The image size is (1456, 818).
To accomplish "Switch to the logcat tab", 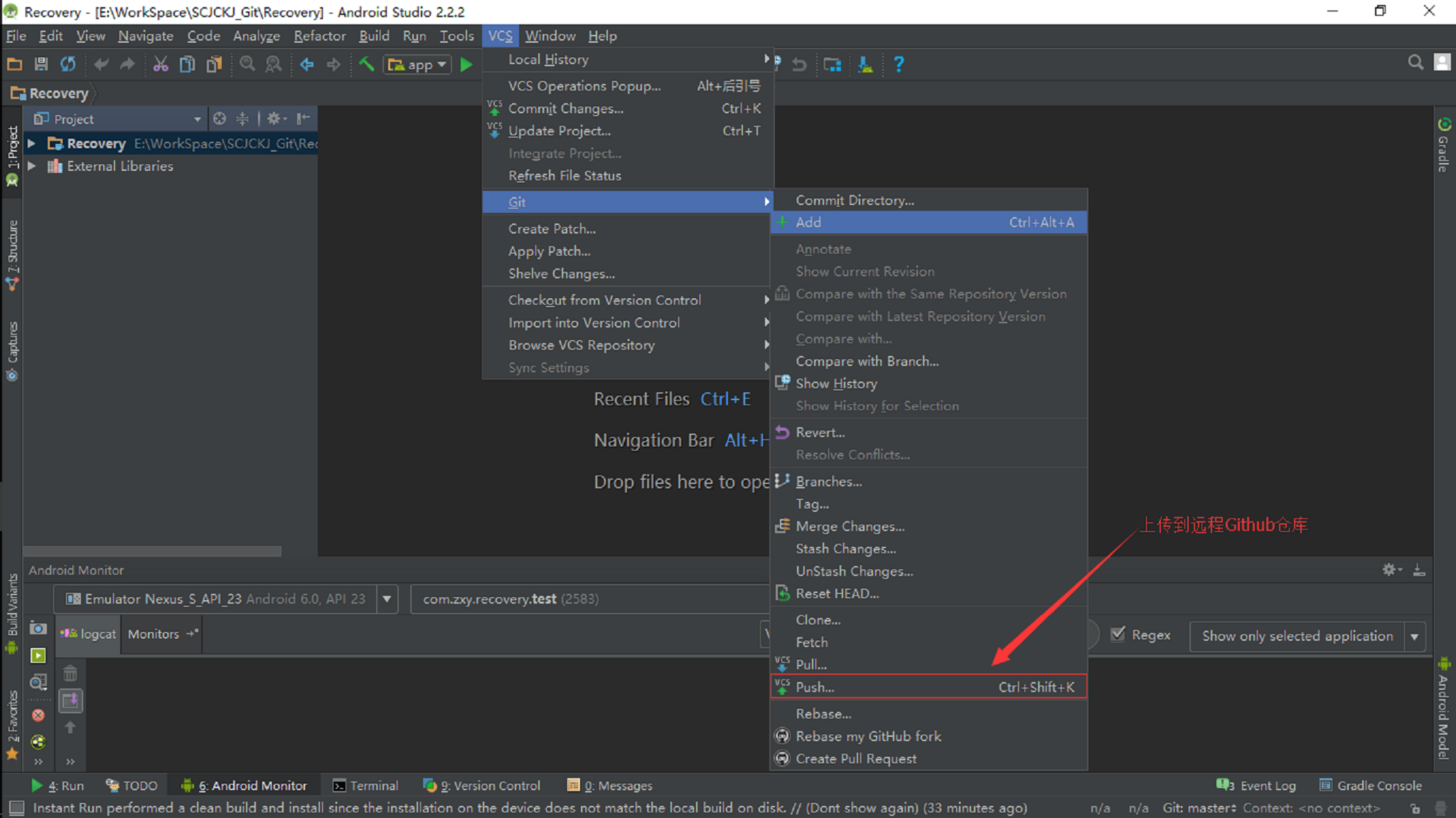I will click(x=89, y=634).
